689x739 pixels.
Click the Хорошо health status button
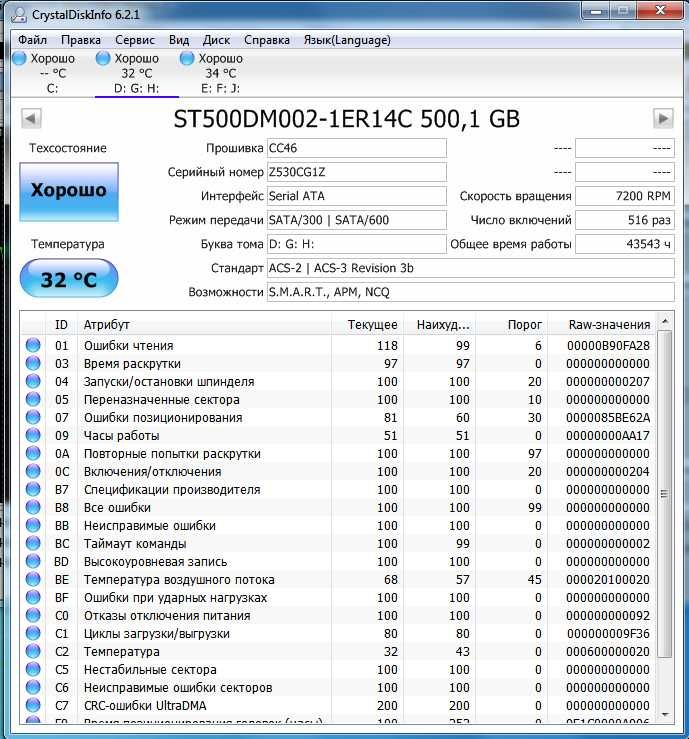pos(69,192)
